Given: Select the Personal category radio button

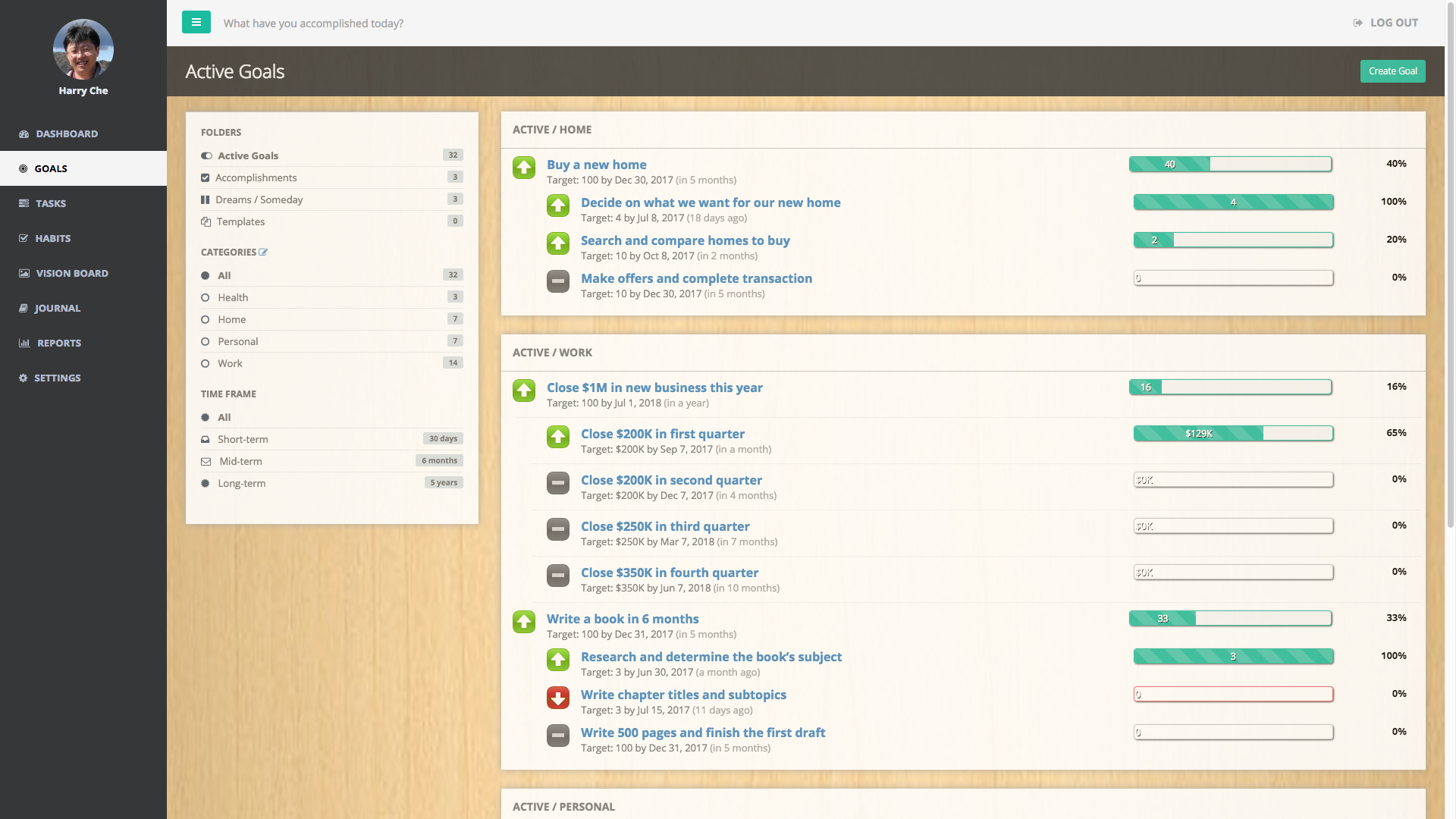Looking at the screenshot, I should [206, 342].
